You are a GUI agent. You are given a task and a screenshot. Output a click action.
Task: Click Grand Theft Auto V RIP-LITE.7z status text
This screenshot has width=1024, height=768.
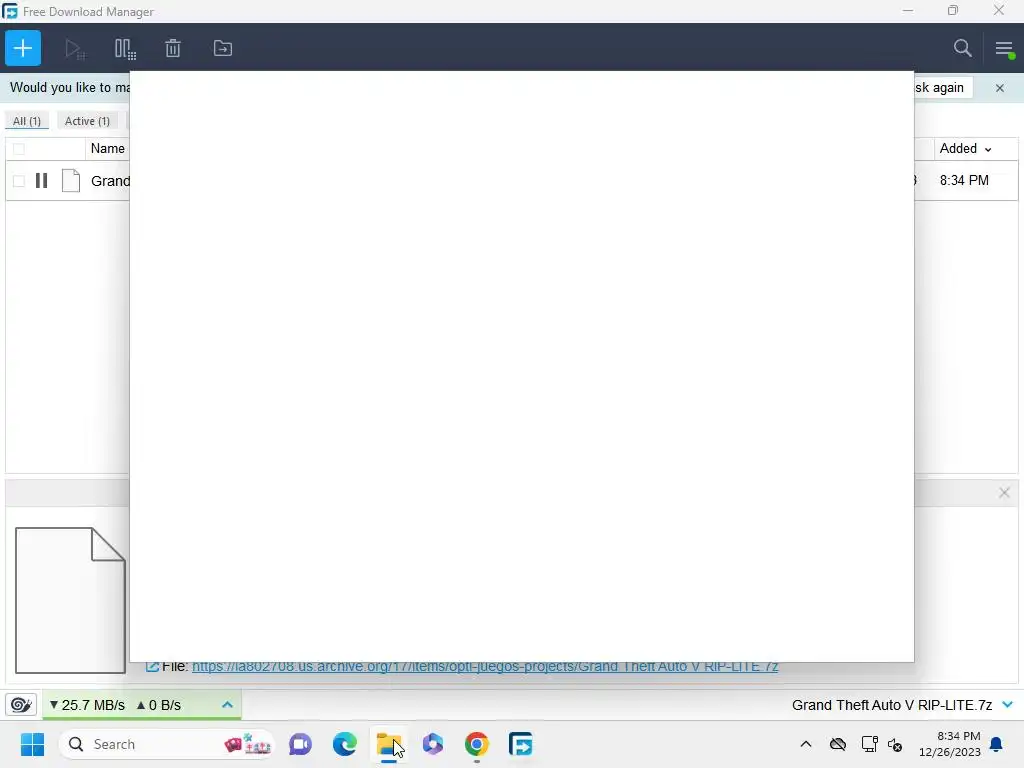891,705
